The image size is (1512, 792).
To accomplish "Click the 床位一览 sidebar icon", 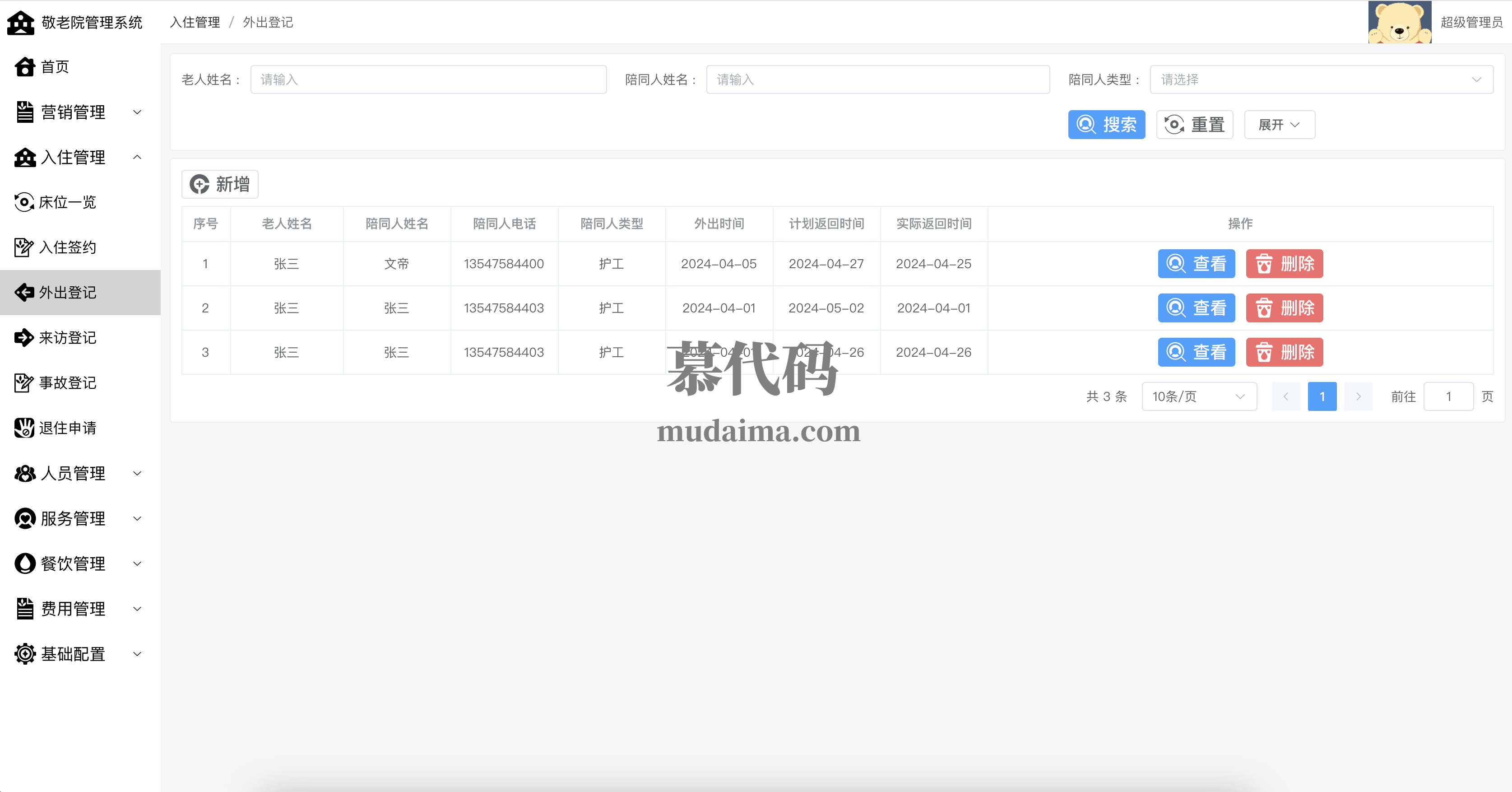I will click(x=24, y=203).
